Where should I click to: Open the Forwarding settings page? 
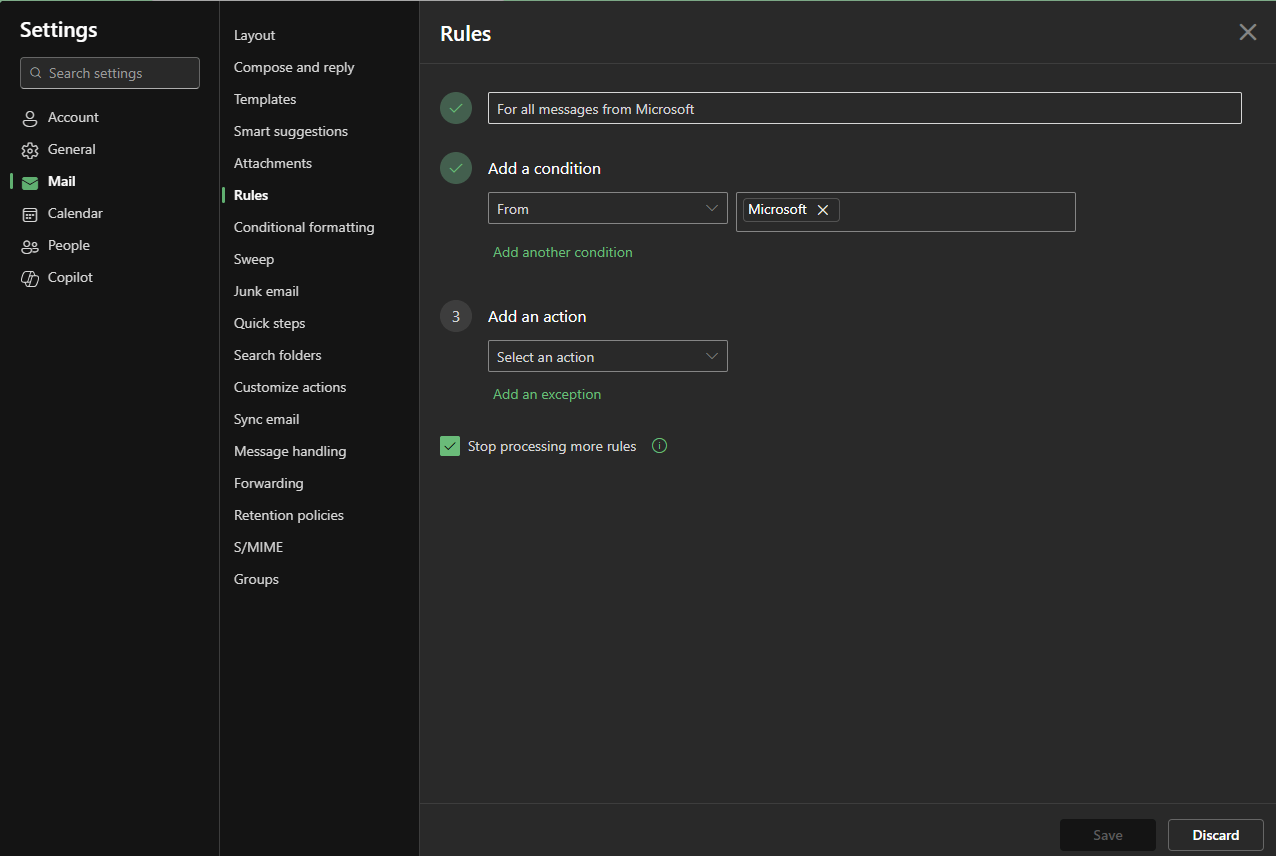pyautogui.click(x=268, y=483)
